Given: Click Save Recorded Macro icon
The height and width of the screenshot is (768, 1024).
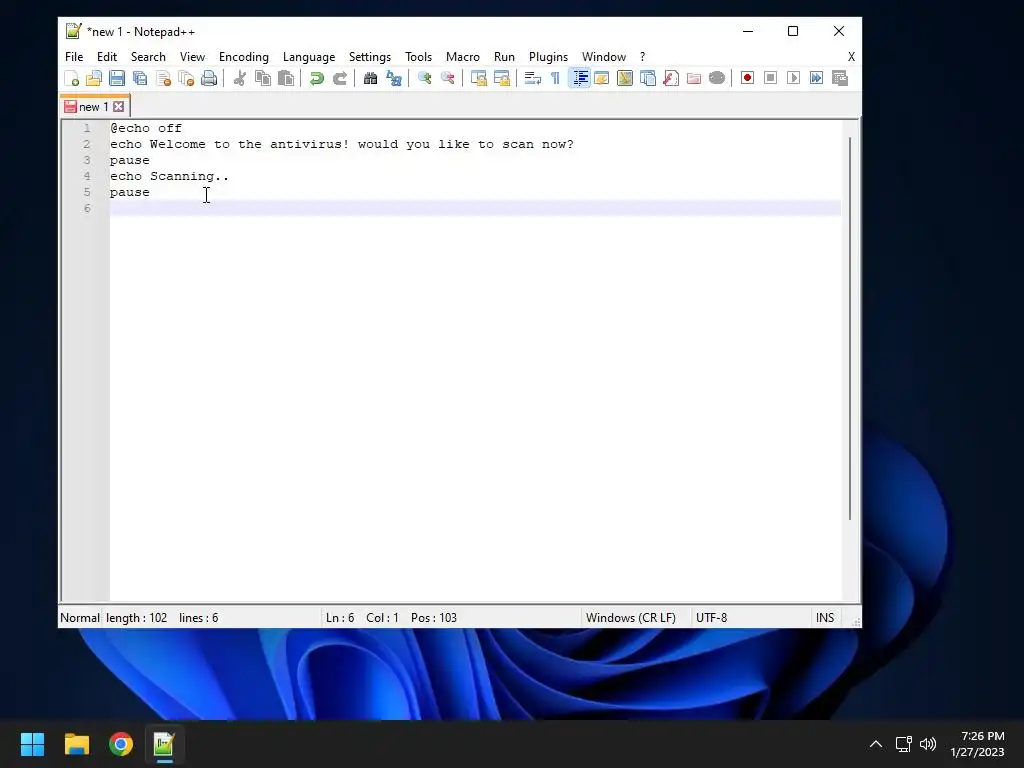Looking at the screenshot, I should point(840,78).
